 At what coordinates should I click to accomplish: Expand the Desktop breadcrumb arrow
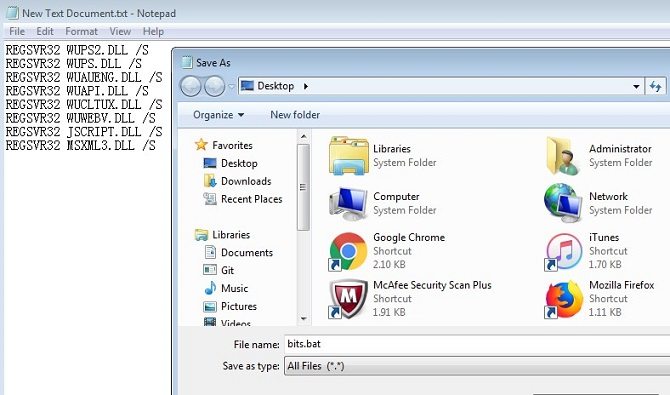(306, 86)
